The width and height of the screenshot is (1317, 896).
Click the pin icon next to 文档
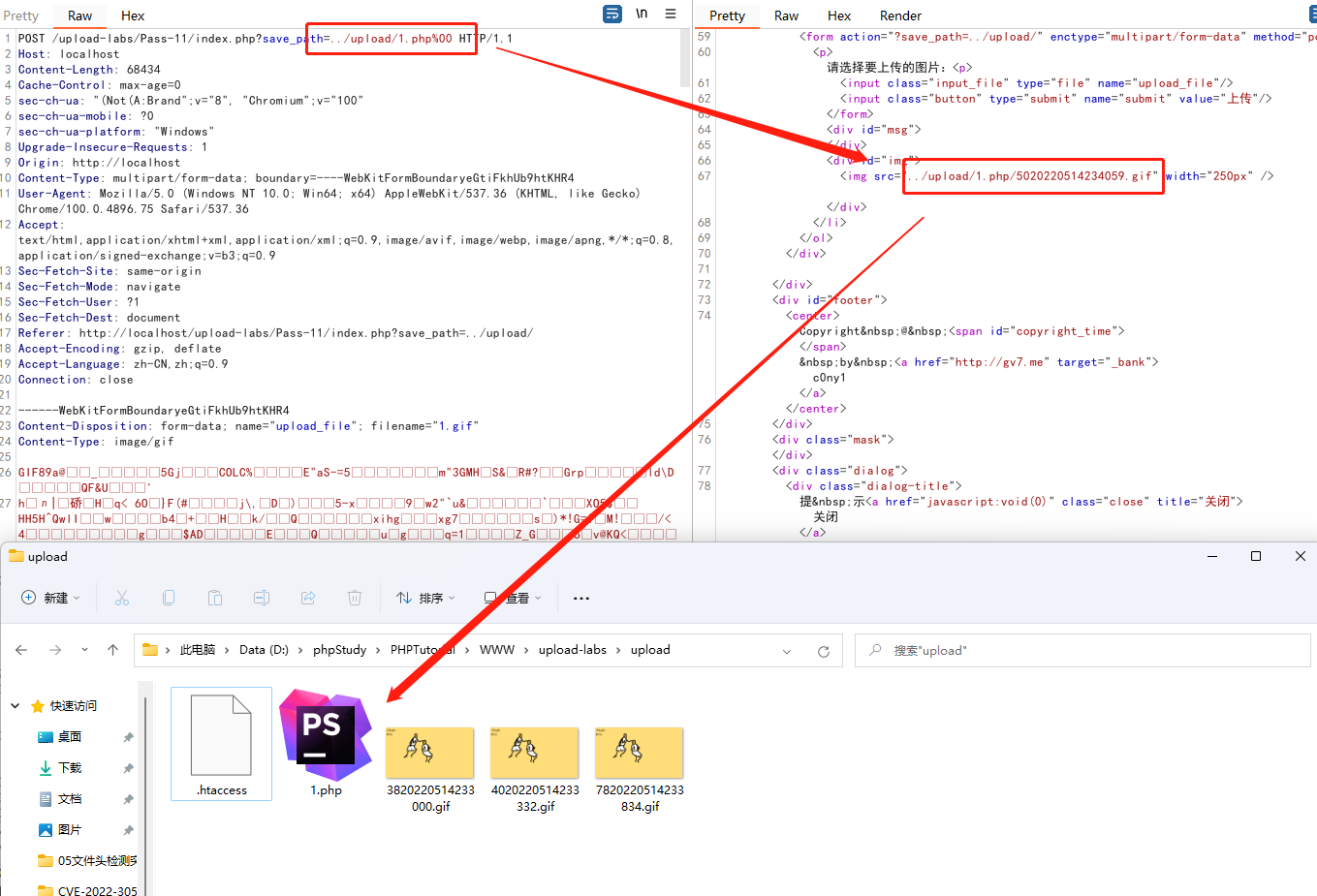128,799
